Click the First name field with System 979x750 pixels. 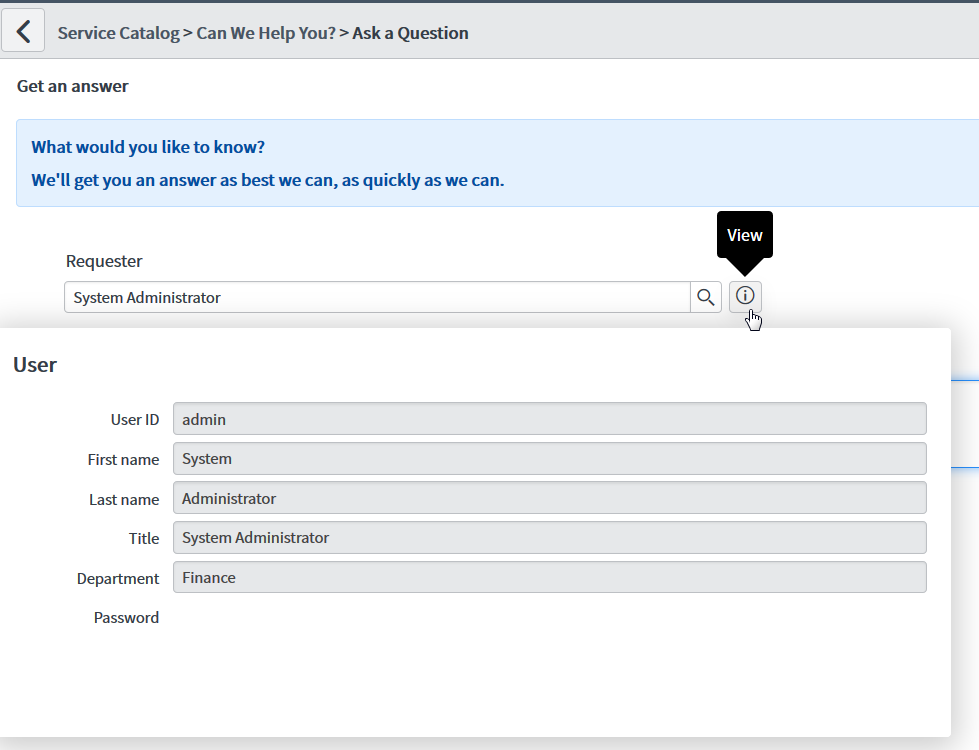(549, 458)
